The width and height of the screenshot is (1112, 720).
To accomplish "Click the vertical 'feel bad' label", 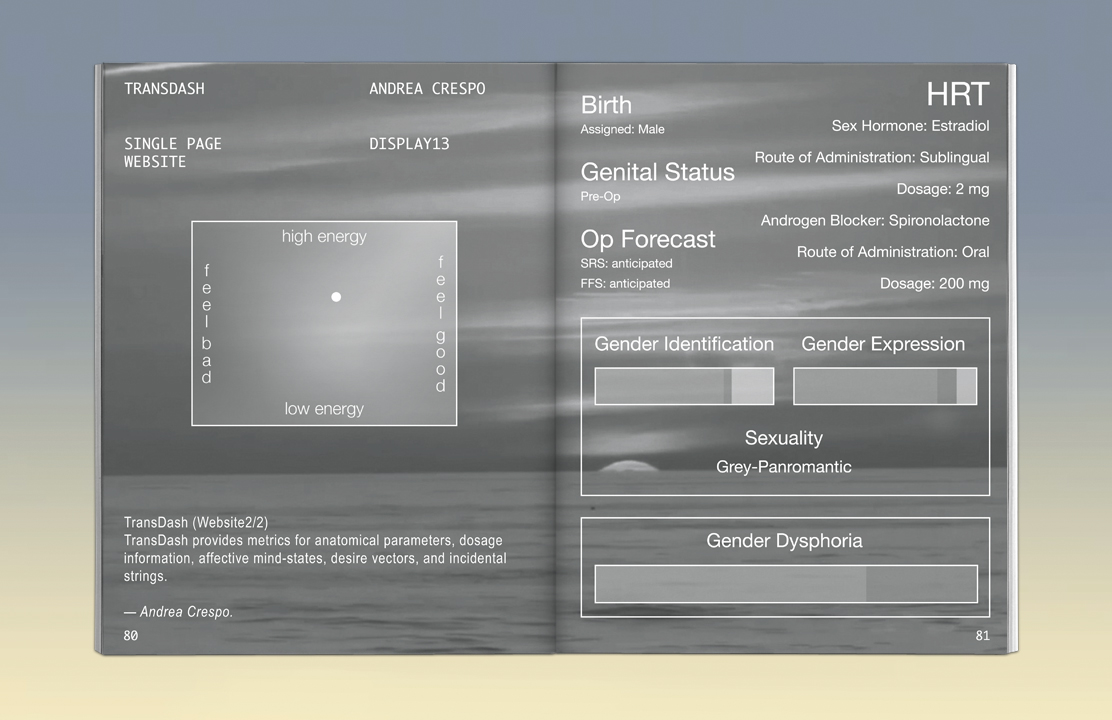I will (x=206, y=323).
